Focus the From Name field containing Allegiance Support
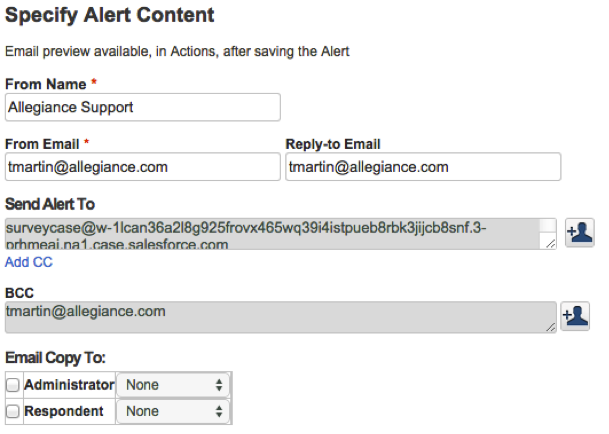This screenshot has height=434, width=609. point(143,107)
